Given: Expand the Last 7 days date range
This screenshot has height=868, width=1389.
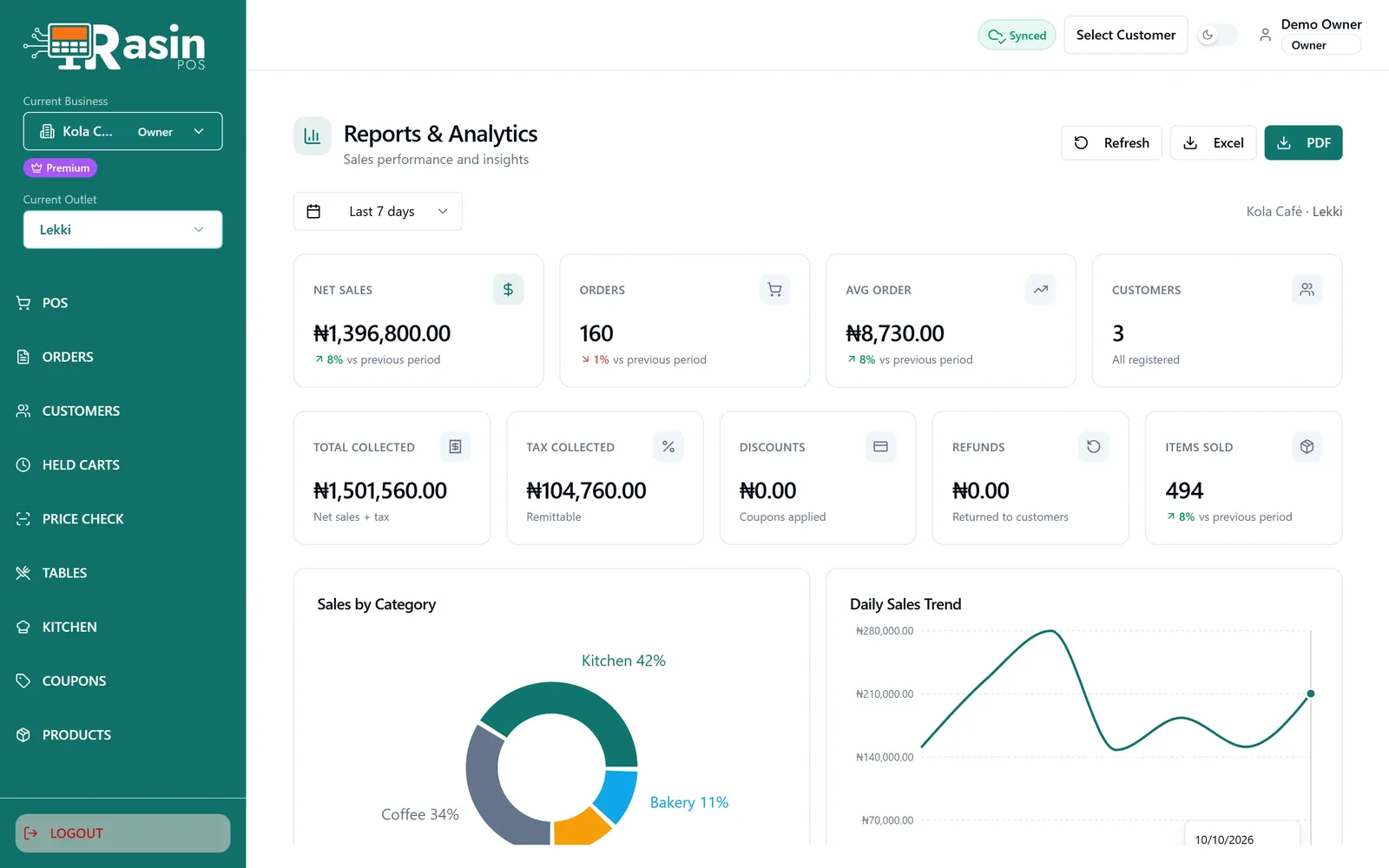Looking at the screenshot, I should 378,212.
